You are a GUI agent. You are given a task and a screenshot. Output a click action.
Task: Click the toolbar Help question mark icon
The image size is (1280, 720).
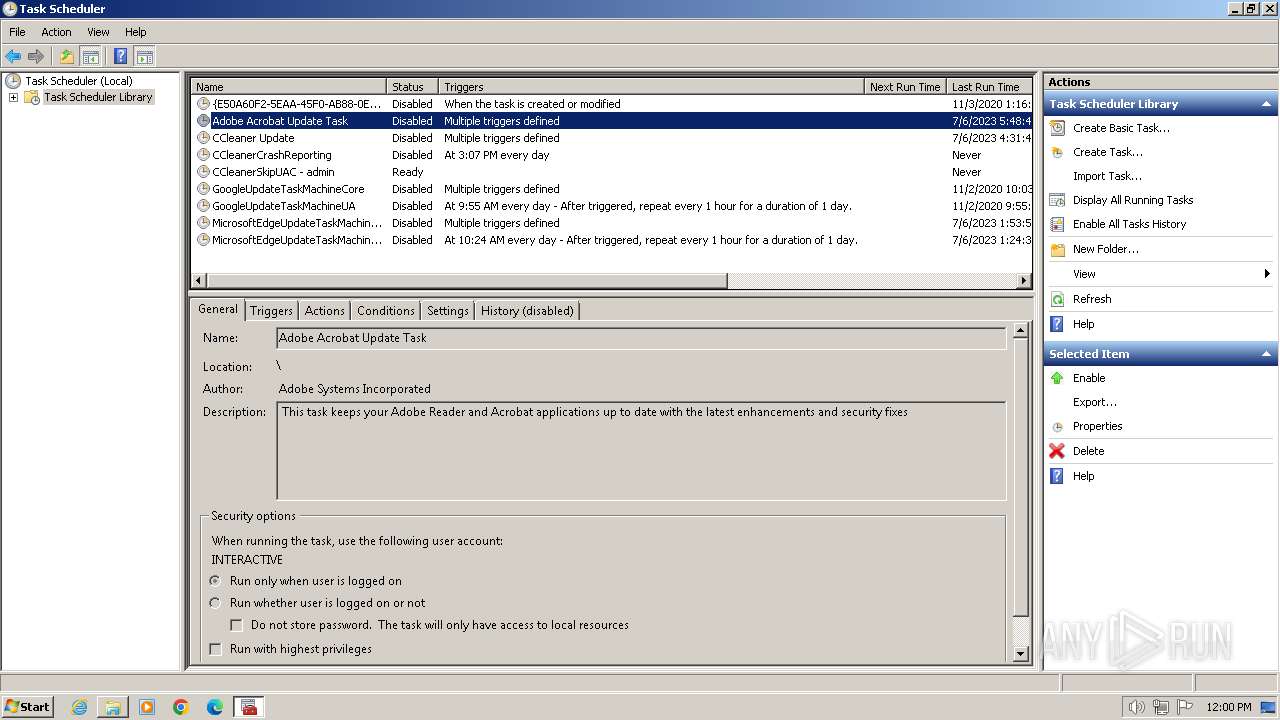click(121, 57)
